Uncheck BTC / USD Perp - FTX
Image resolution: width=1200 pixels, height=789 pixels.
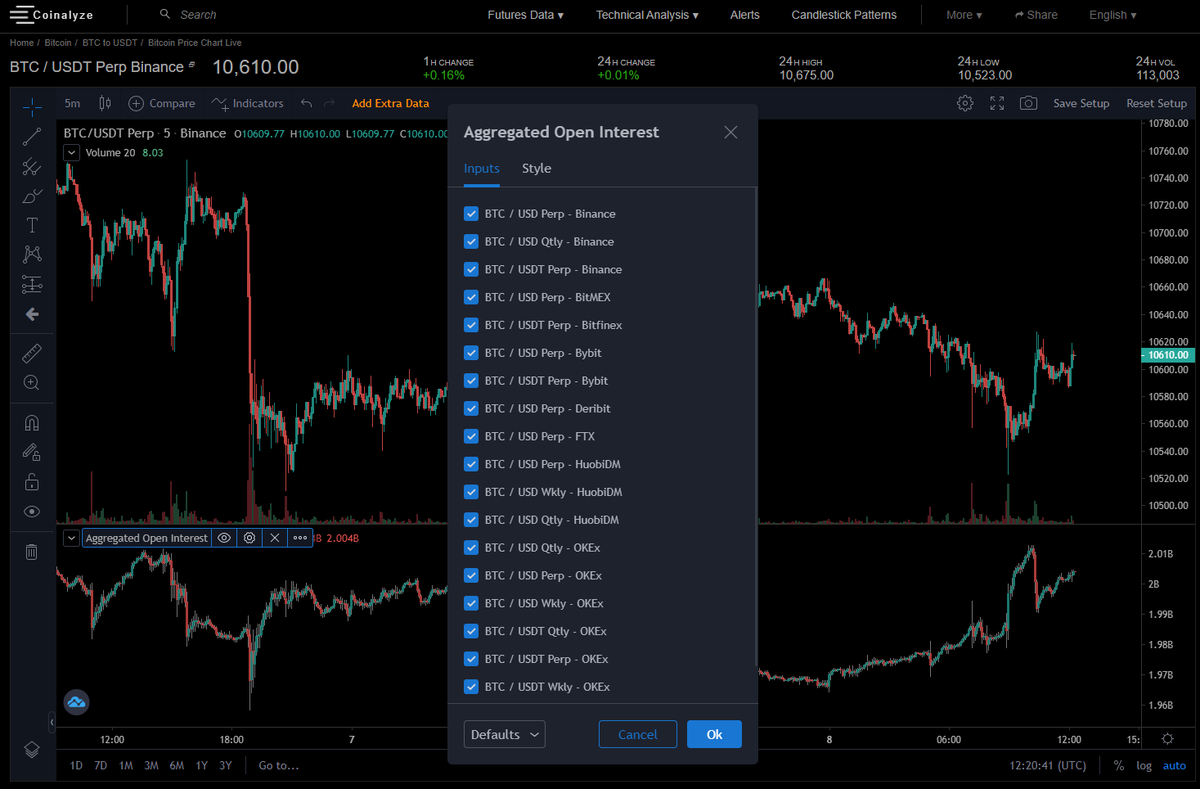point(471,437)
